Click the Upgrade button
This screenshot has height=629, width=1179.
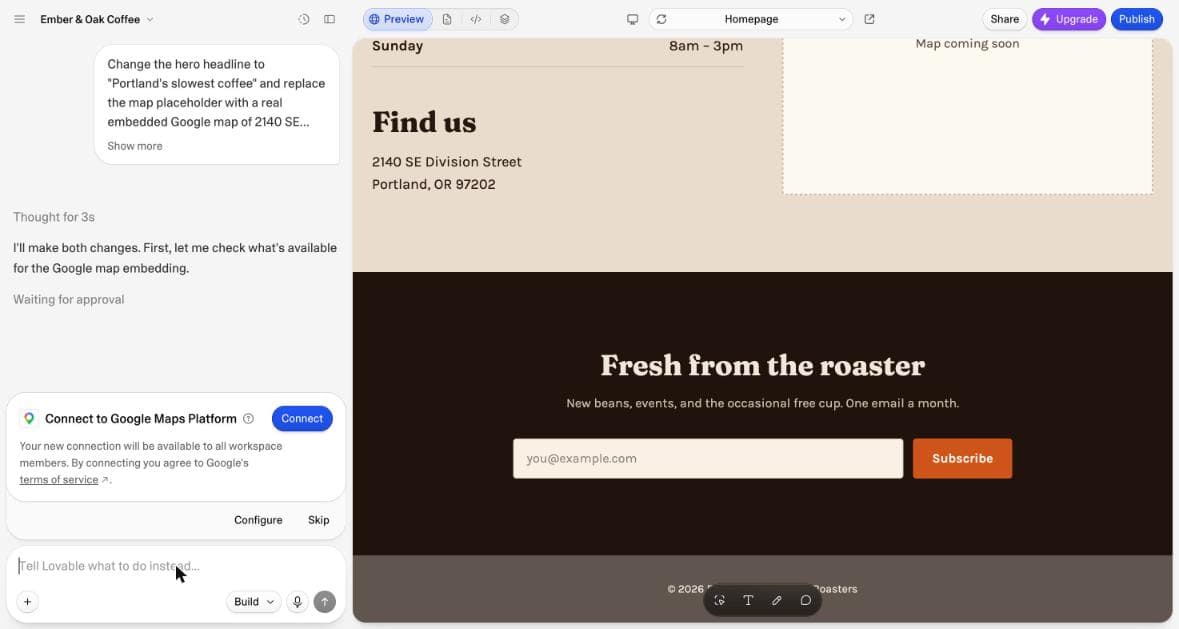pyautogui.click(x=1068, y=20)
